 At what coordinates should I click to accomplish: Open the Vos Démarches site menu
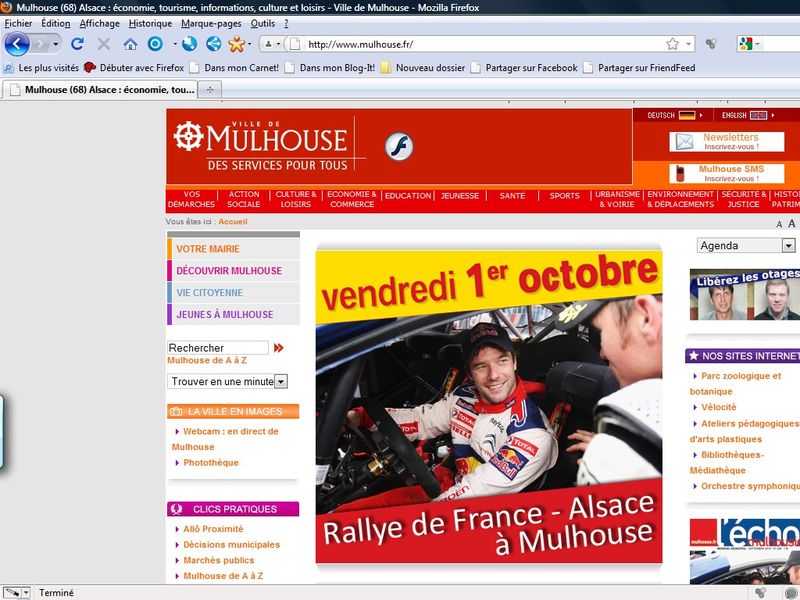191,199
